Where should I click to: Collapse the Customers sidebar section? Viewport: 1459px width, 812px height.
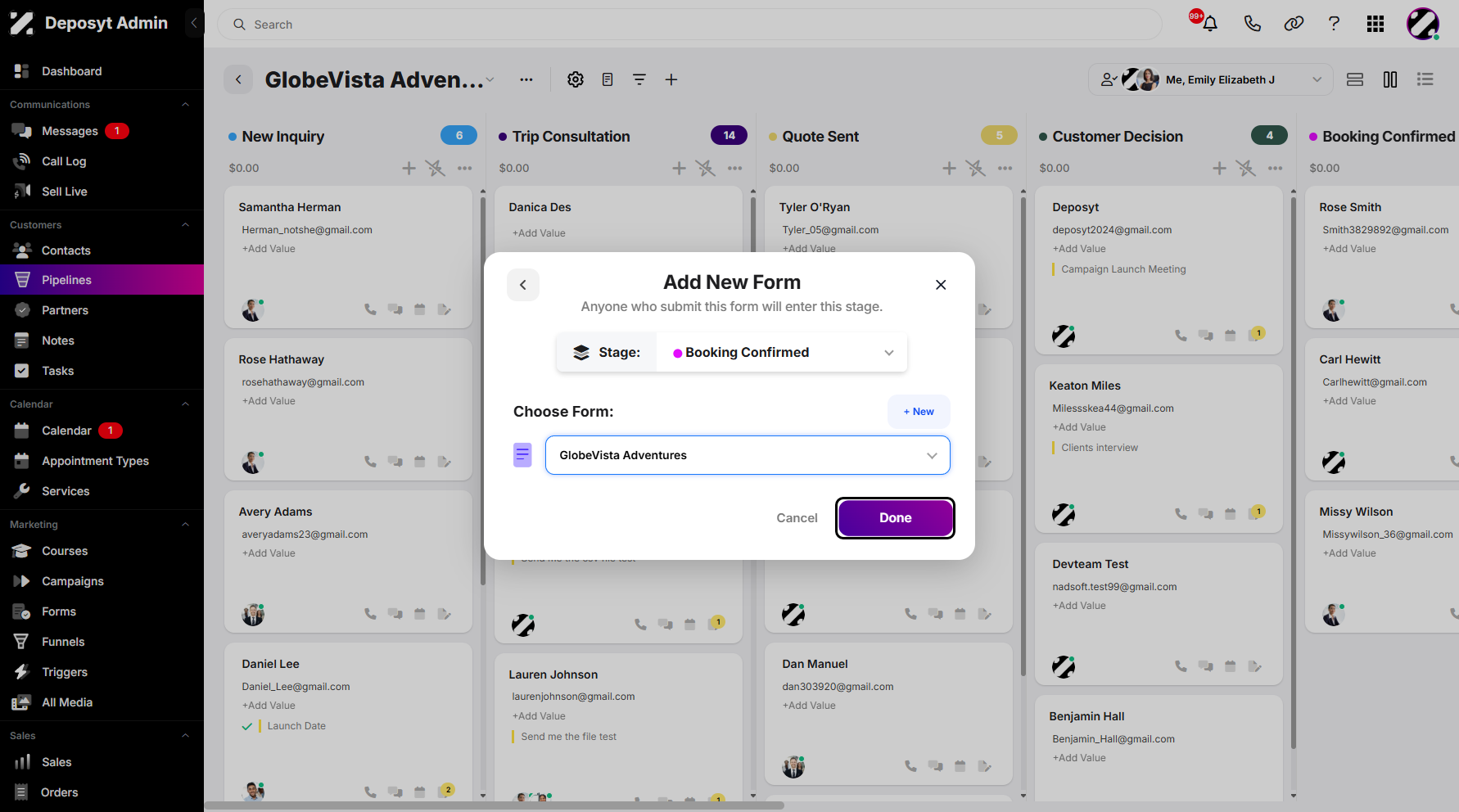pos(185,225)
